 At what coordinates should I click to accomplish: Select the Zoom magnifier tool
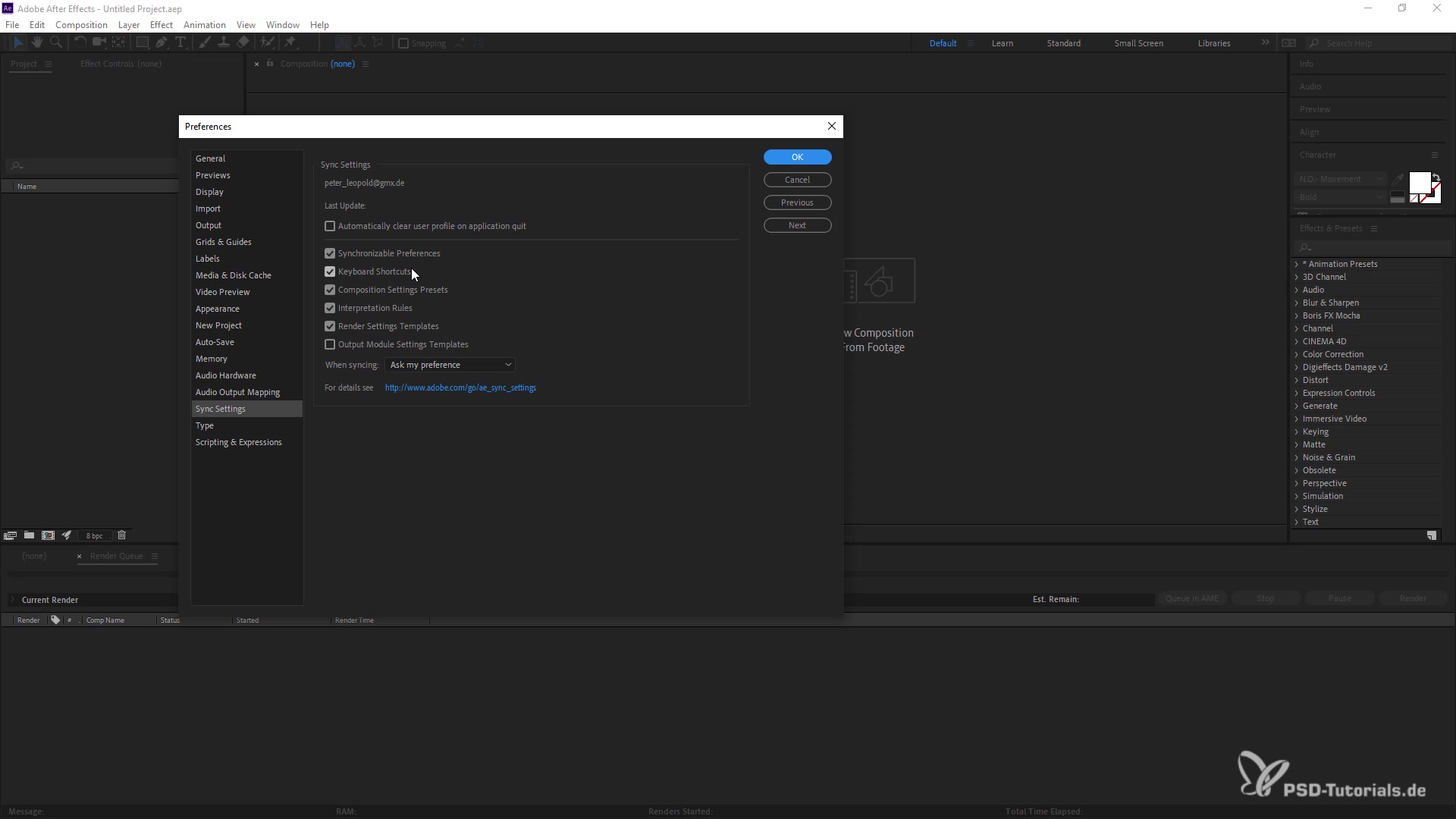55,43
